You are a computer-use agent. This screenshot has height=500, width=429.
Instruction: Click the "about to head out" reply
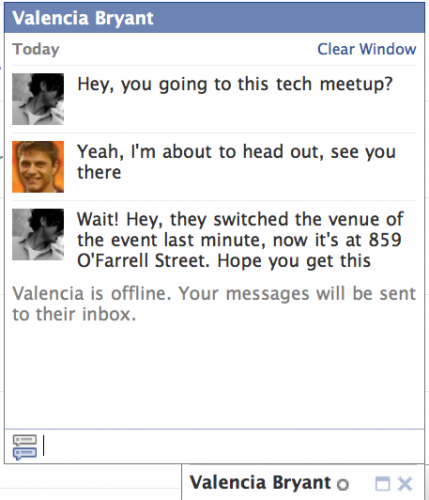coord(237,162)
